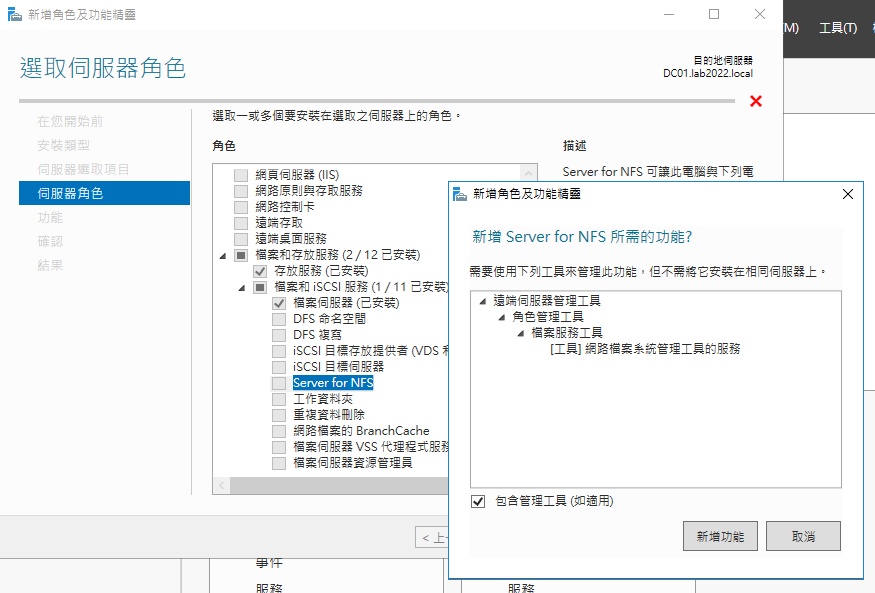
Task: Check the 遠端桌面服務 role
Action: [x=241, y=239]
